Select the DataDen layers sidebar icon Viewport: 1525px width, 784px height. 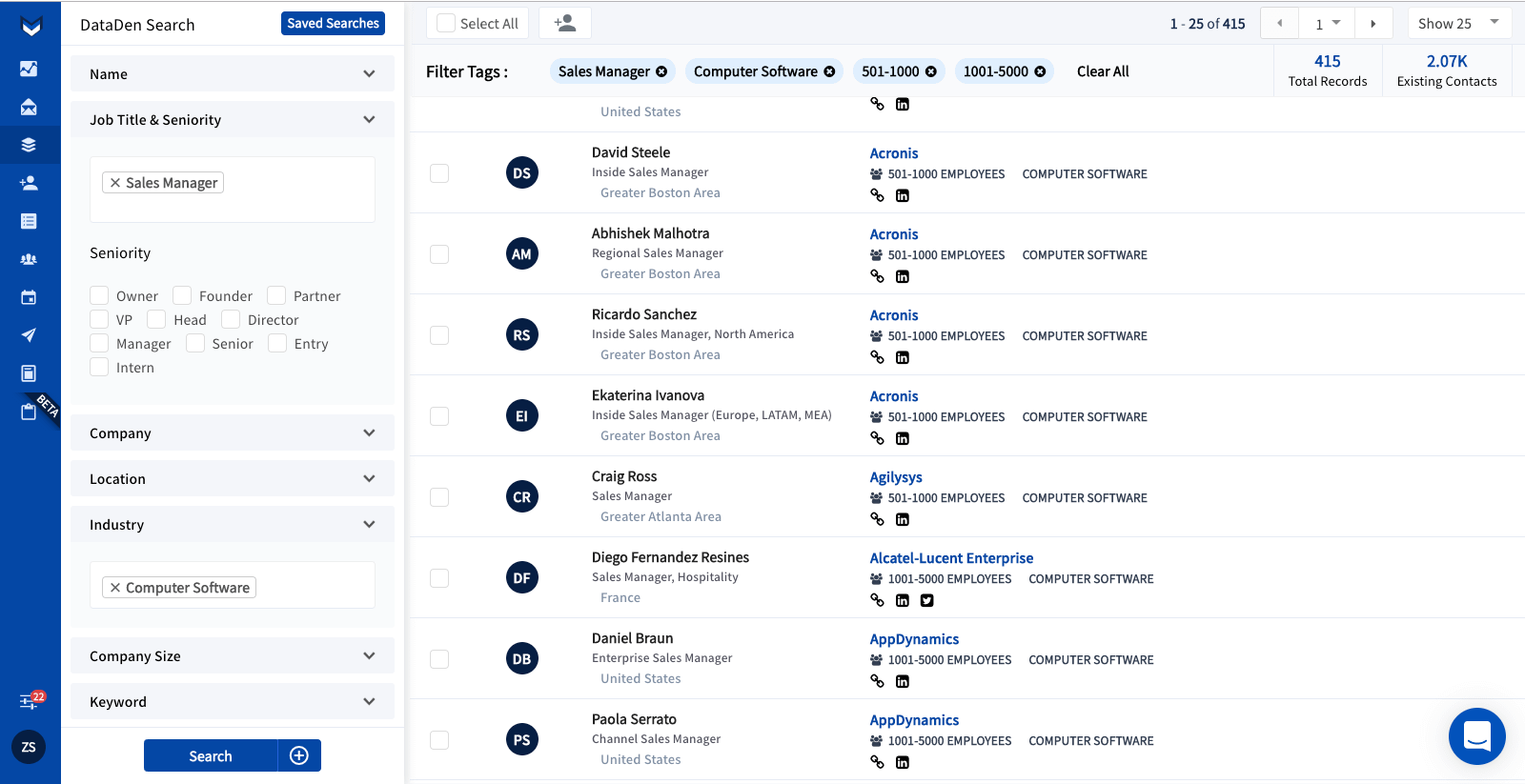click(29, 145)
